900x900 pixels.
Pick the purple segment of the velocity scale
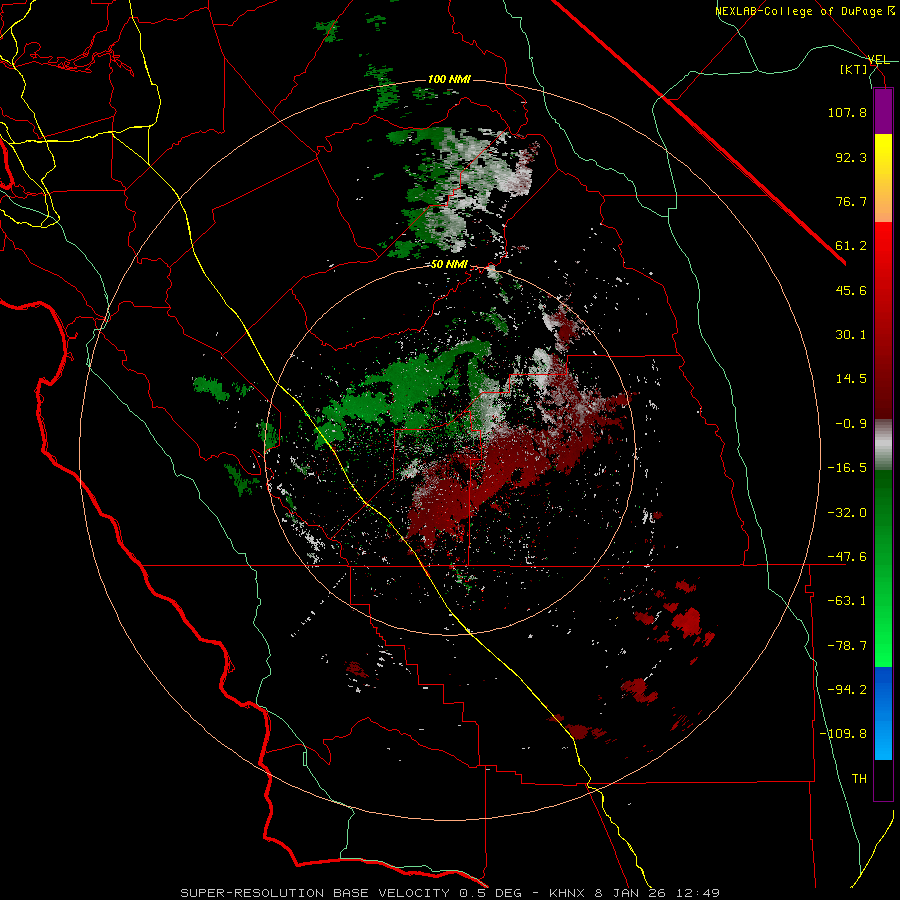[x=883, y=112]
